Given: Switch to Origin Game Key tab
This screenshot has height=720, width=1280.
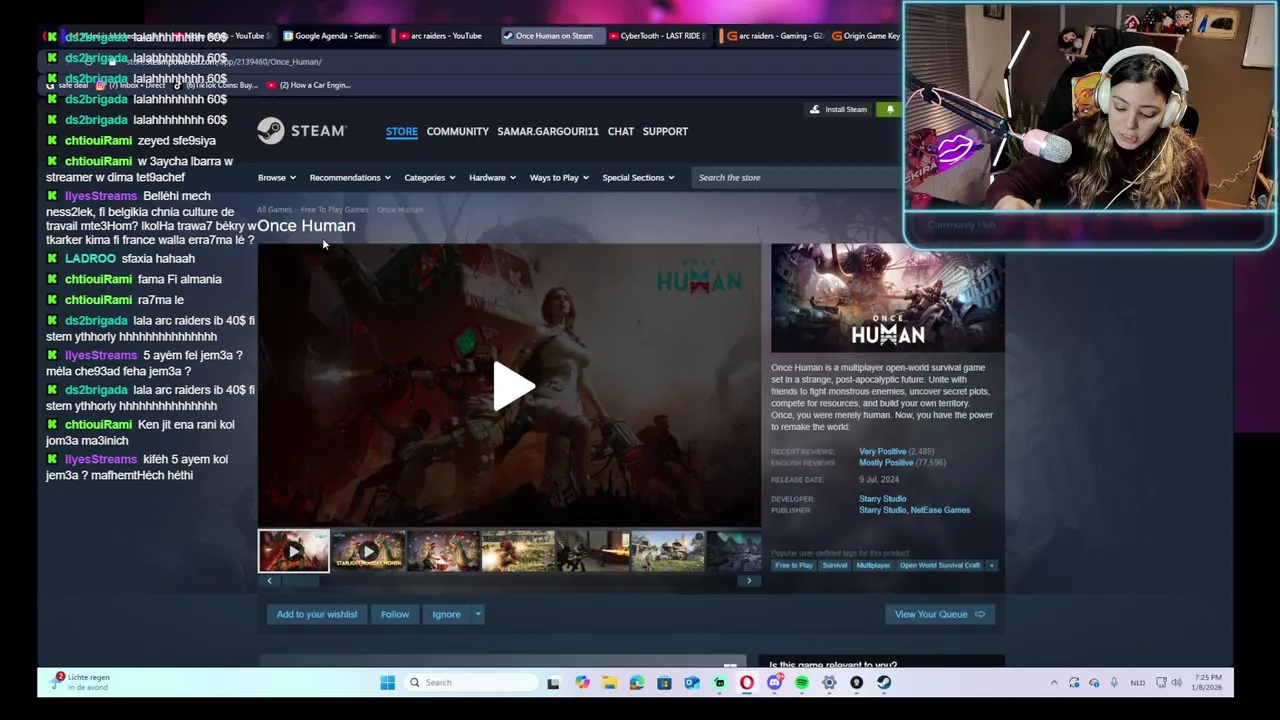Looking at the screenshot, I should pos(866,36).
